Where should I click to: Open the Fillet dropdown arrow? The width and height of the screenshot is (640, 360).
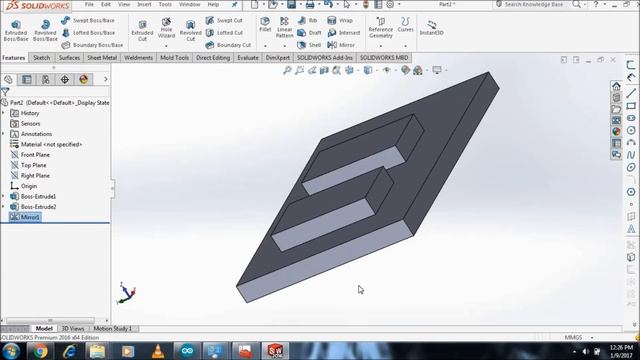tap(265, 46)
